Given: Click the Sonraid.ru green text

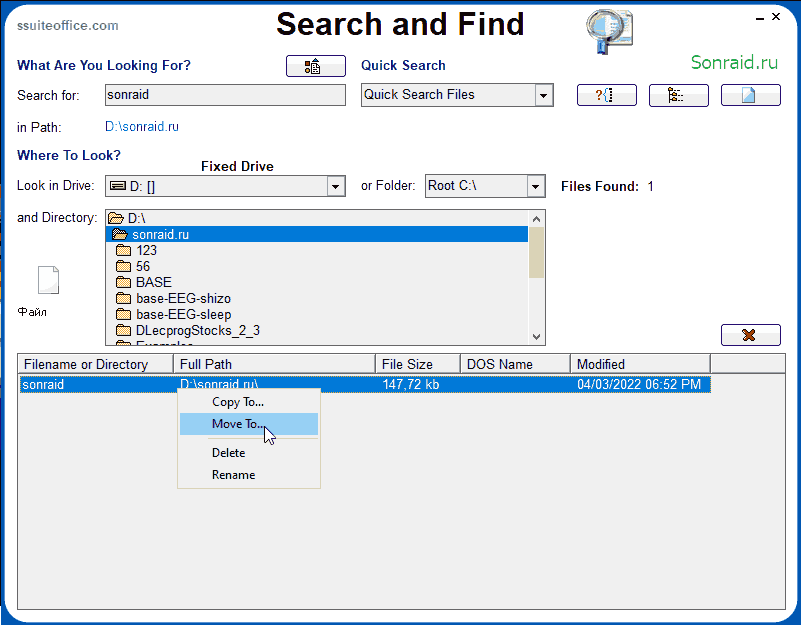Looking at the screenshot, I should coord(734,62).
